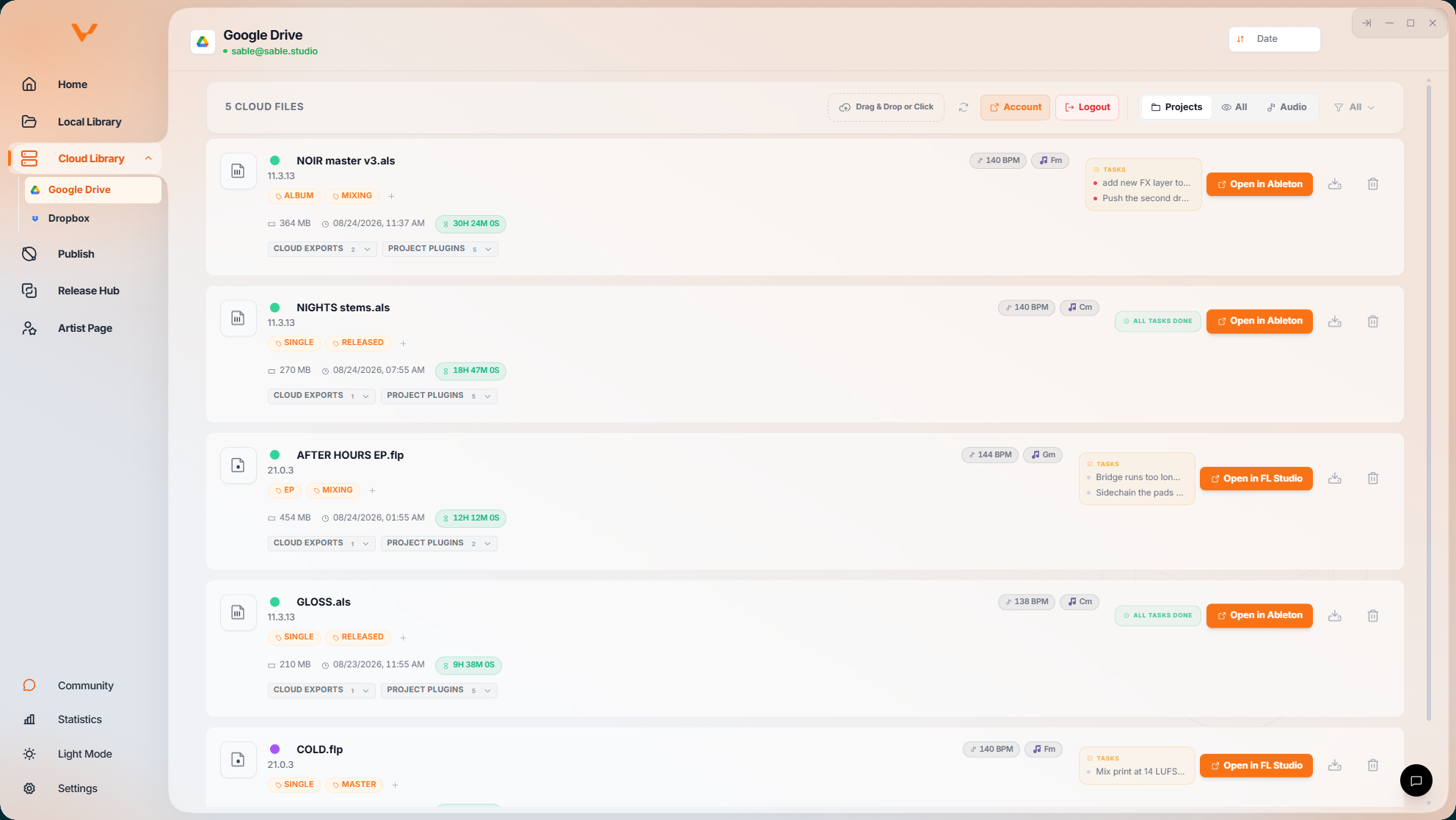1456x820 pixels.
Task: Open Artist Page in the sidebar
Action: pos(84,328)
